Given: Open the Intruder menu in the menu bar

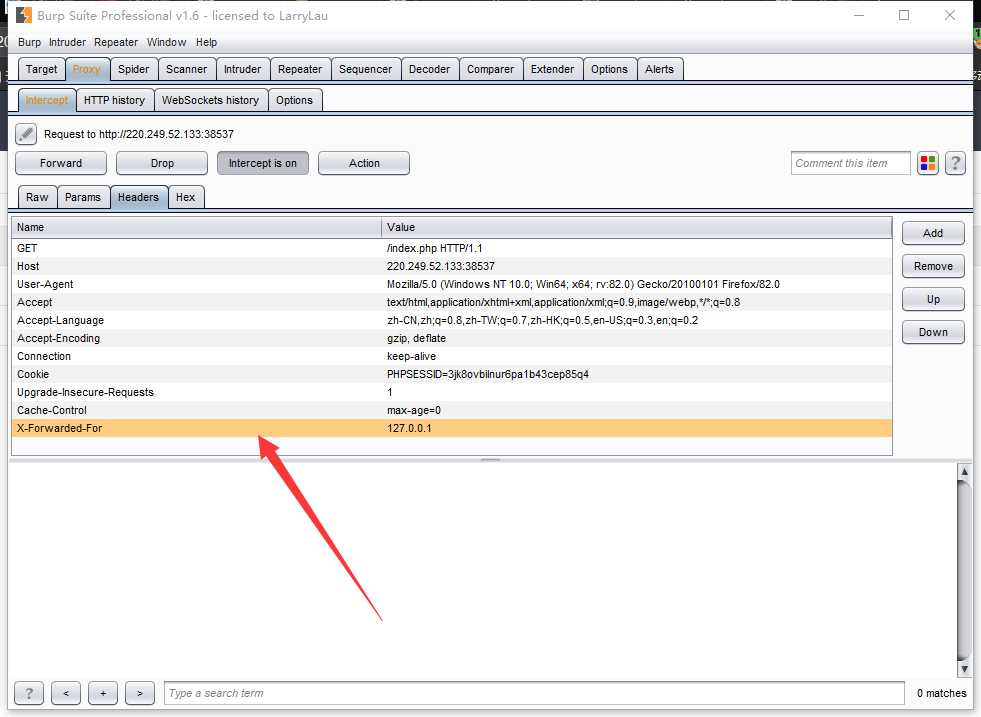Looking at the screenshot, I should (68, 42).
